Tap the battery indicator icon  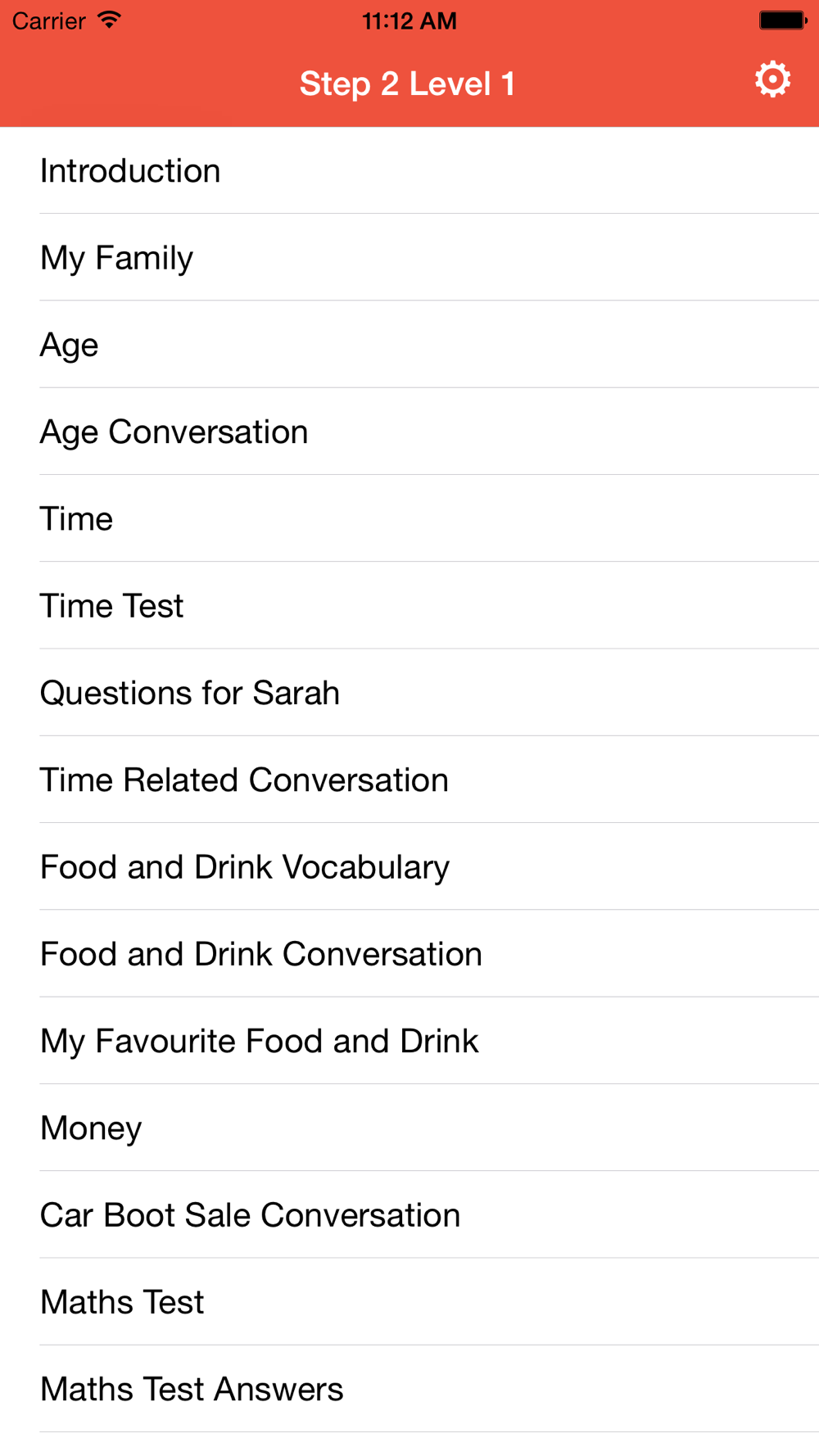pos(782,20)
